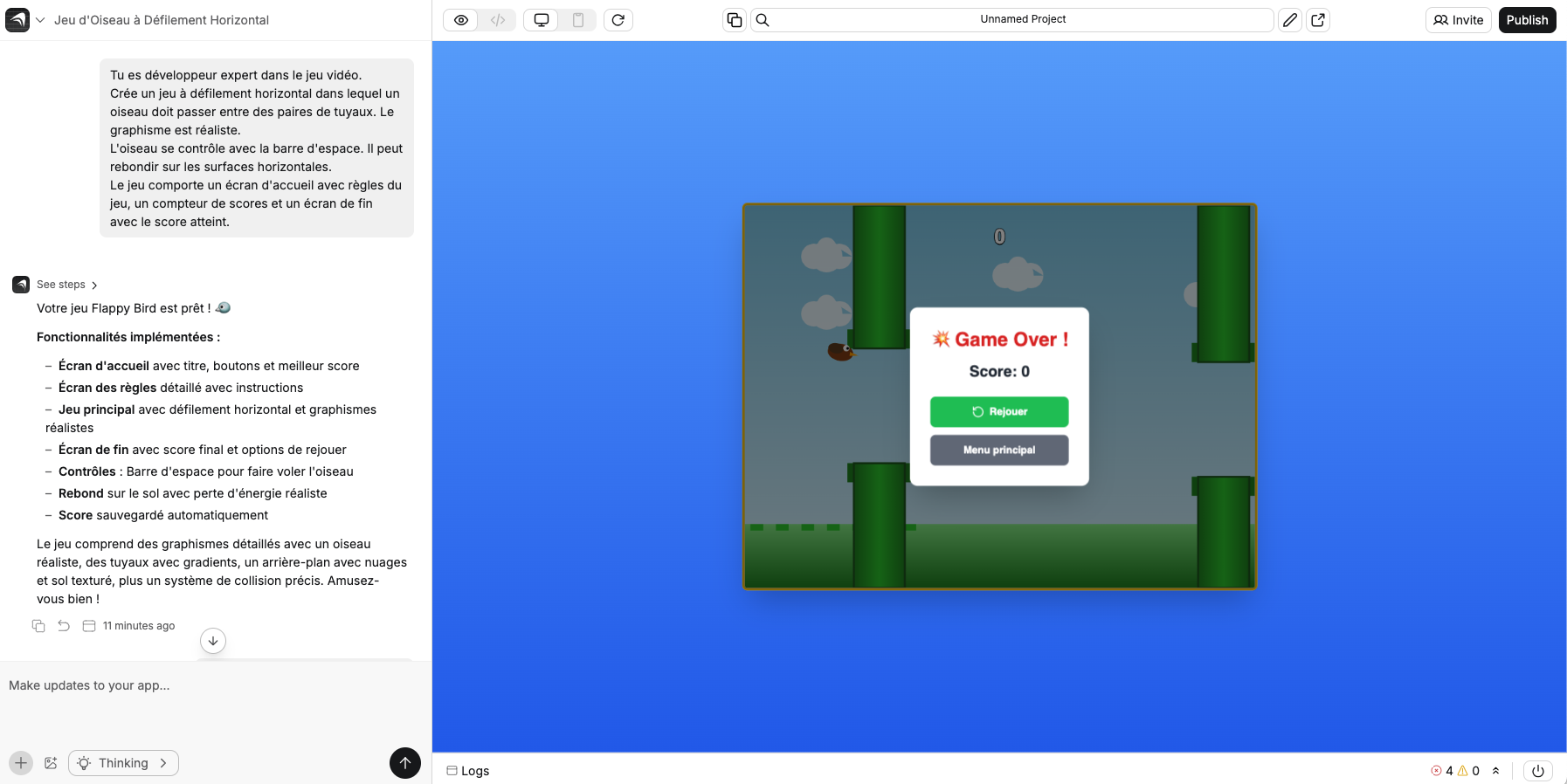The height and width of the screenshot is (784, 1567).
Task: Click the copy icon beside the search bar
Action: 735,20
